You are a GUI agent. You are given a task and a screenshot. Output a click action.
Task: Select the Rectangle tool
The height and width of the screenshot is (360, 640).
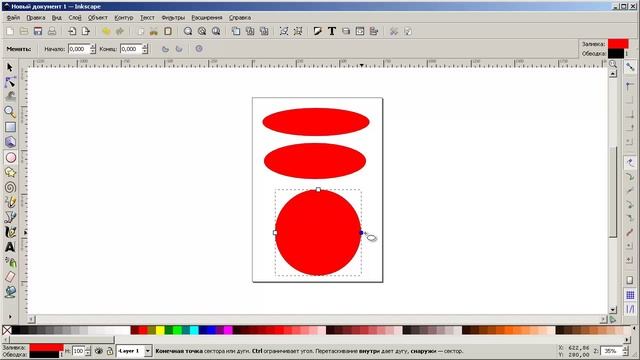click(x=10, y=127)
